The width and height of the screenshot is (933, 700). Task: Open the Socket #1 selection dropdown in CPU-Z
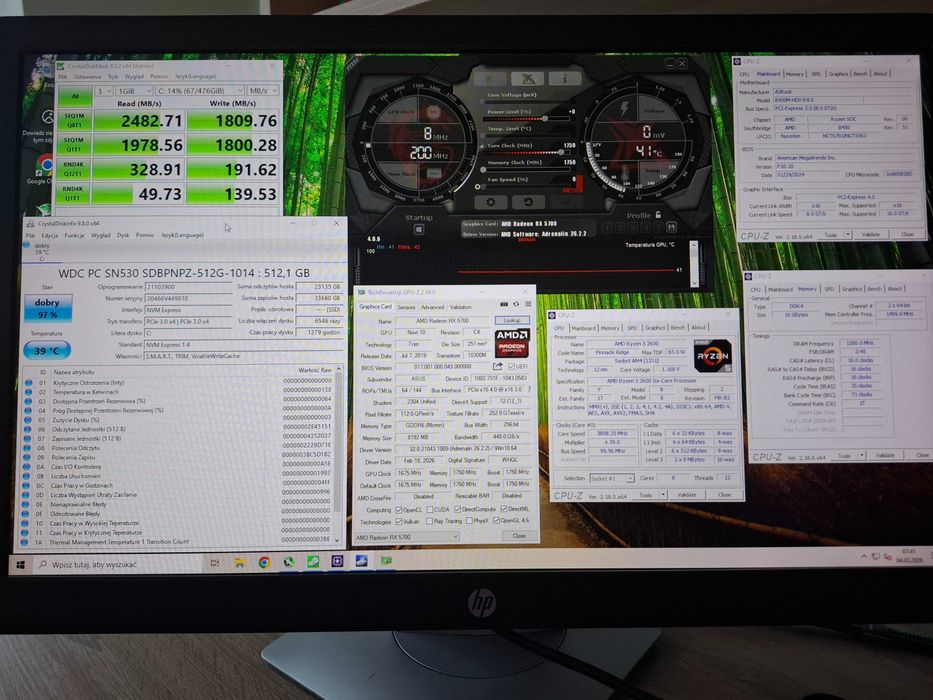pos(612,478)
